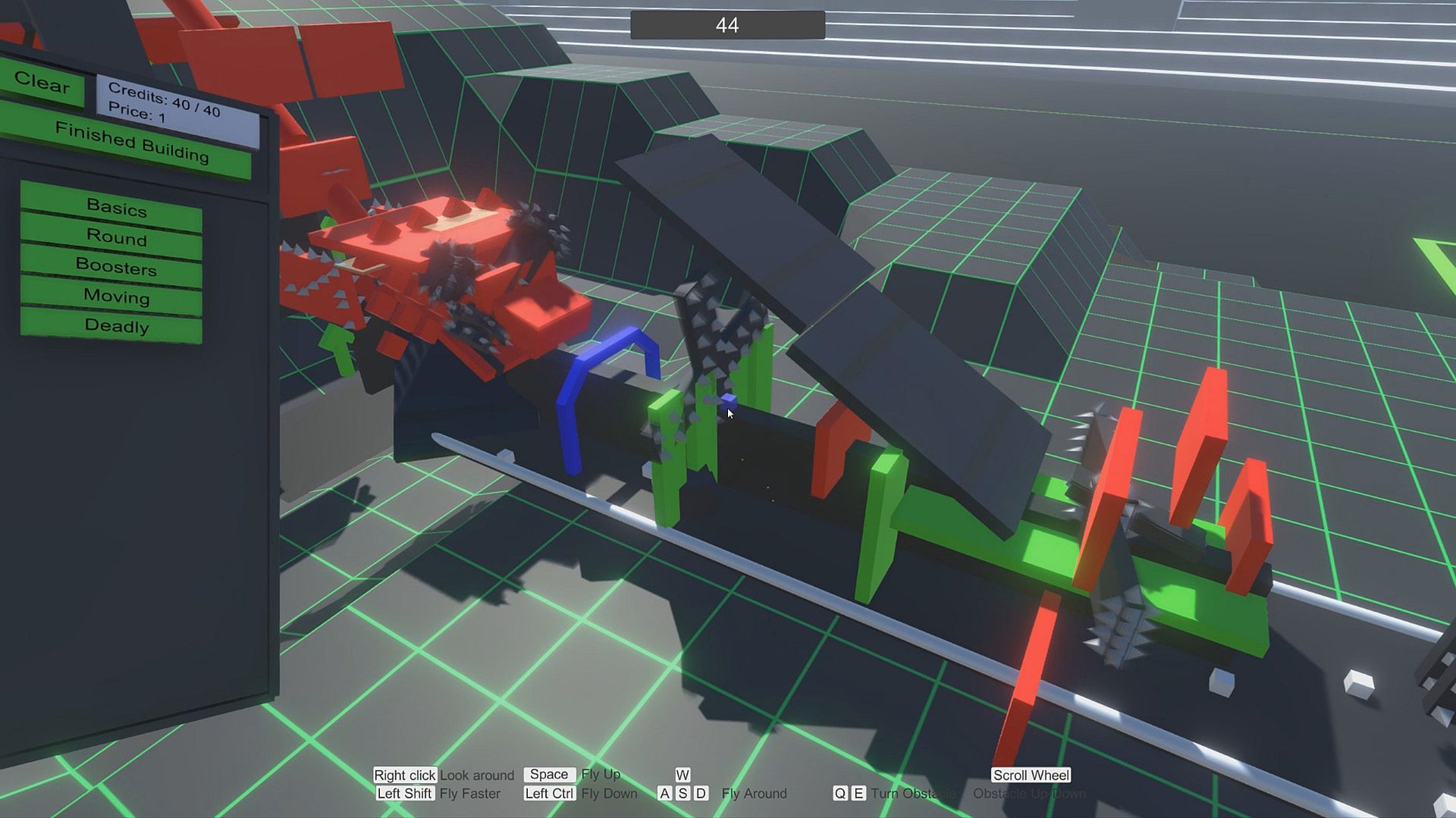
Task: Click the Q key hint
Action: (840, 793)
